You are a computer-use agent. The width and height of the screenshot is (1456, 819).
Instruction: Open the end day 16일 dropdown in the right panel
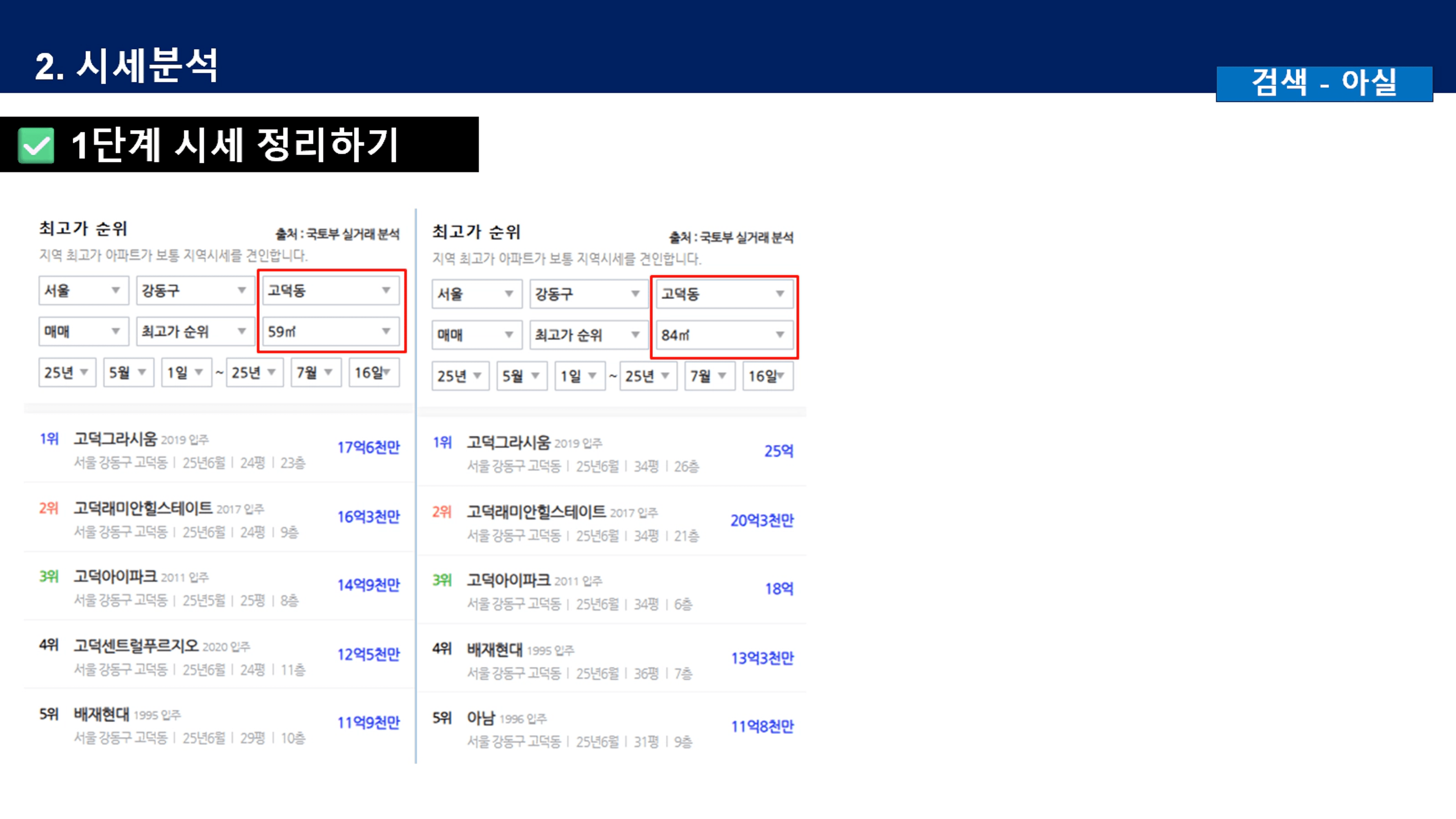pos(768,376)
